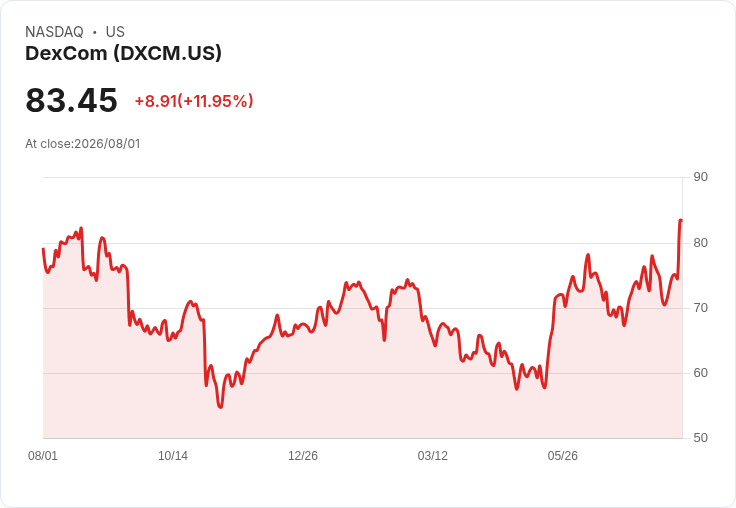Click the 12/26 date axis label
Screen dimensions: 736x508
(x=303, y=456)
